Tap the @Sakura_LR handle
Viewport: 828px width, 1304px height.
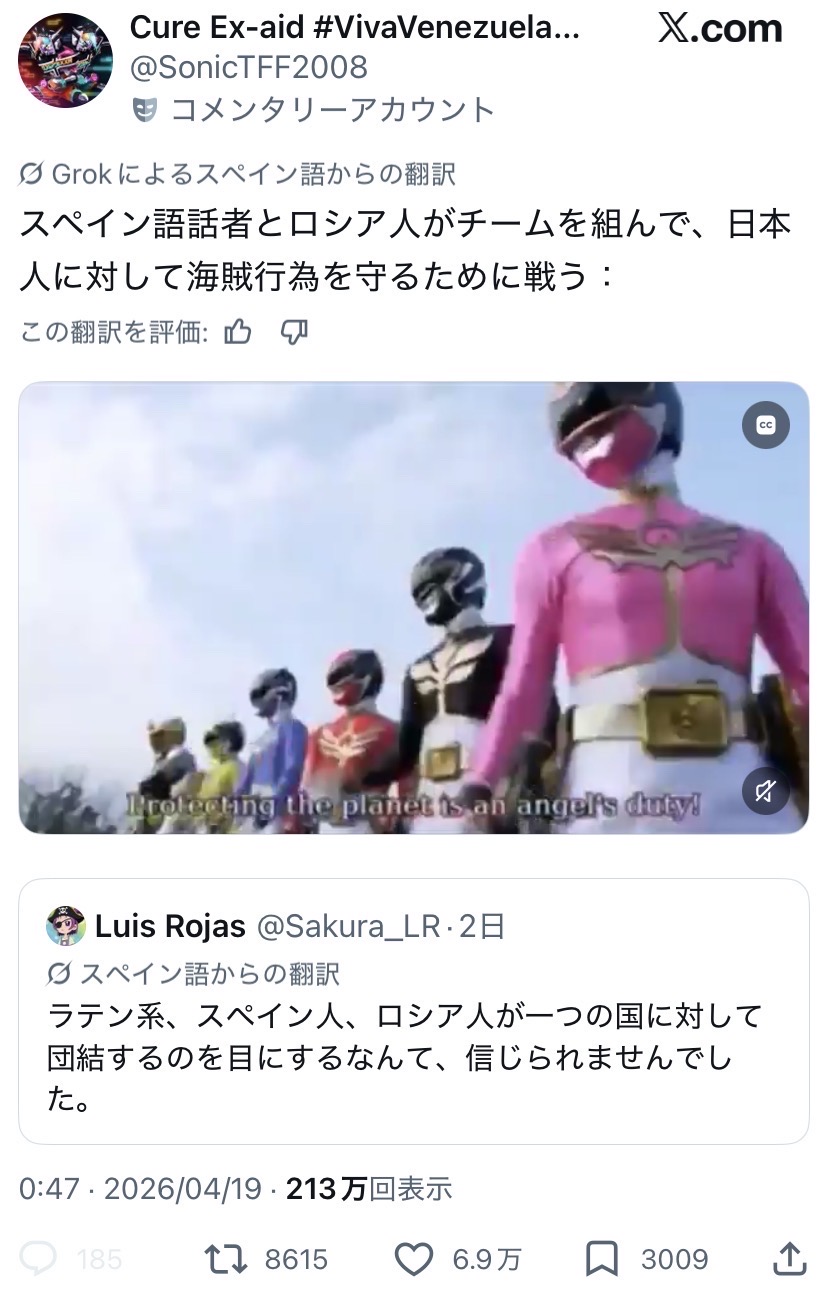[x=349, y=927]
